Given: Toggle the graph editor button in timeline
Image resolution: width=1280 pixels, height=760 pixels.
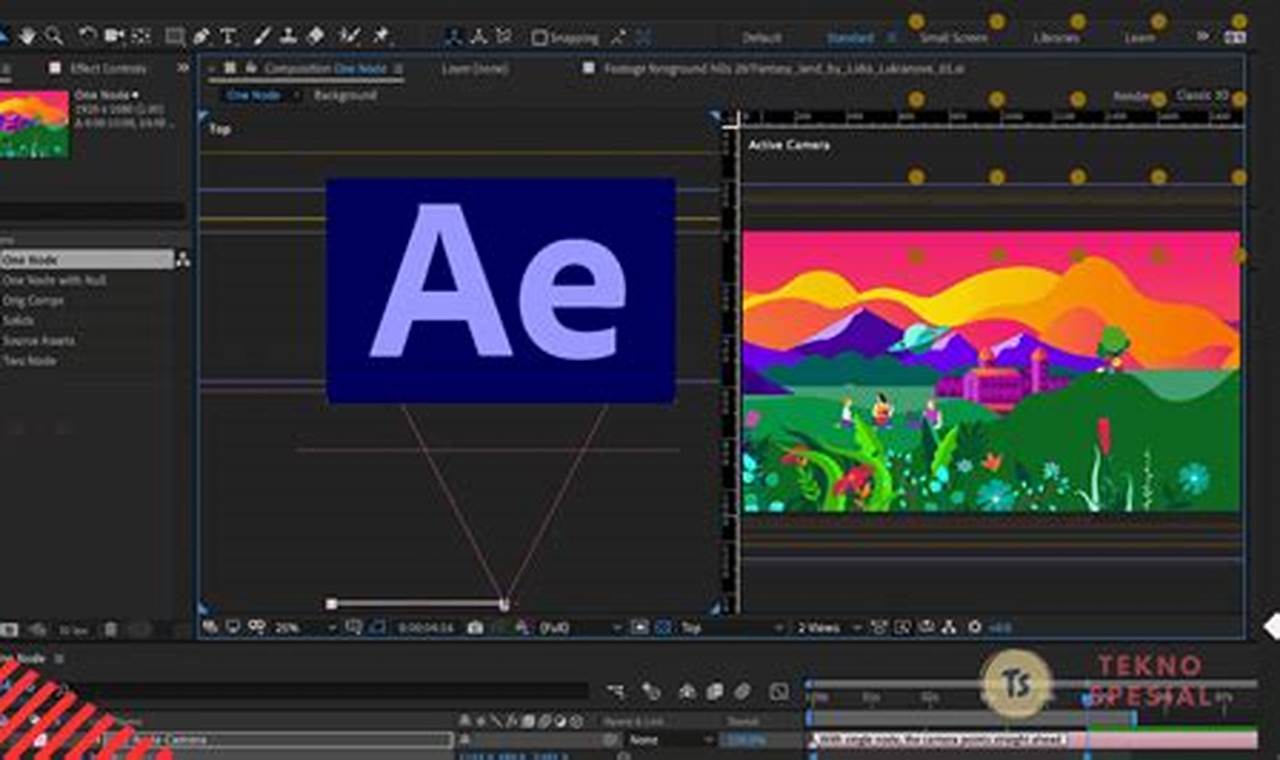Looking at the screenshot, I should (779, 692).
